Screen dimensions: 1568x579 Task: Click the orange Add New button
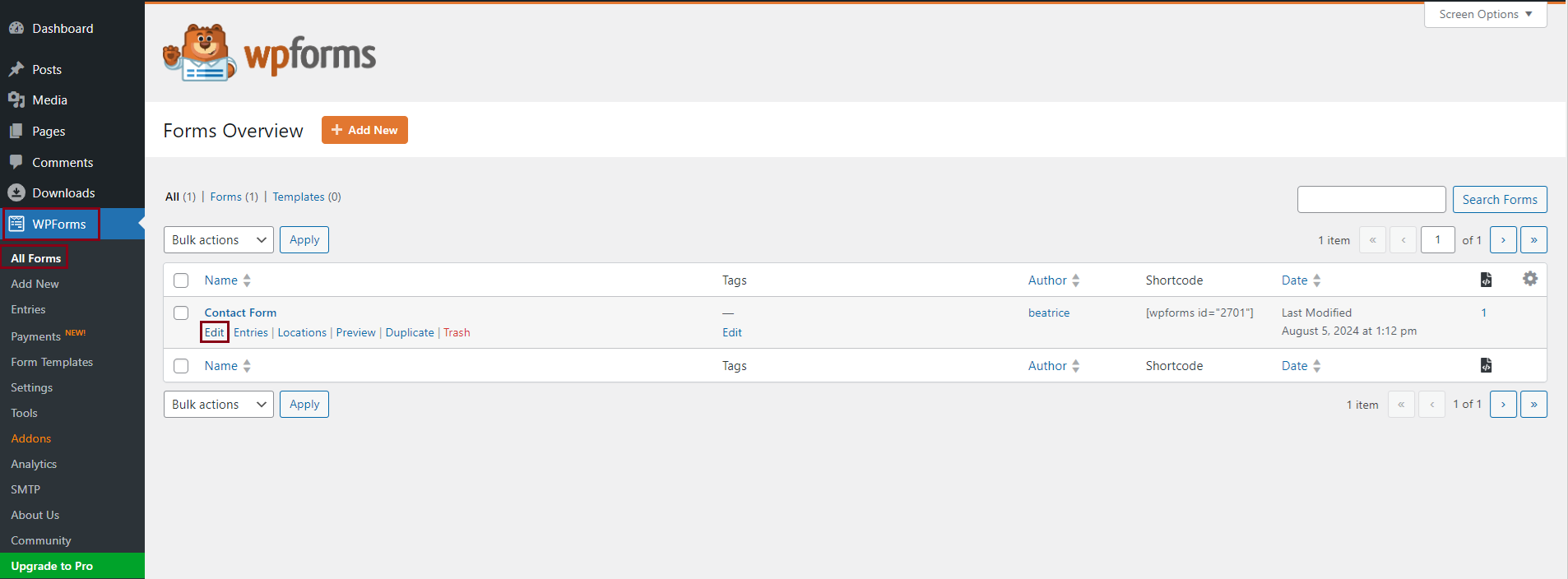pyautogui.click(x=364, y=130)
